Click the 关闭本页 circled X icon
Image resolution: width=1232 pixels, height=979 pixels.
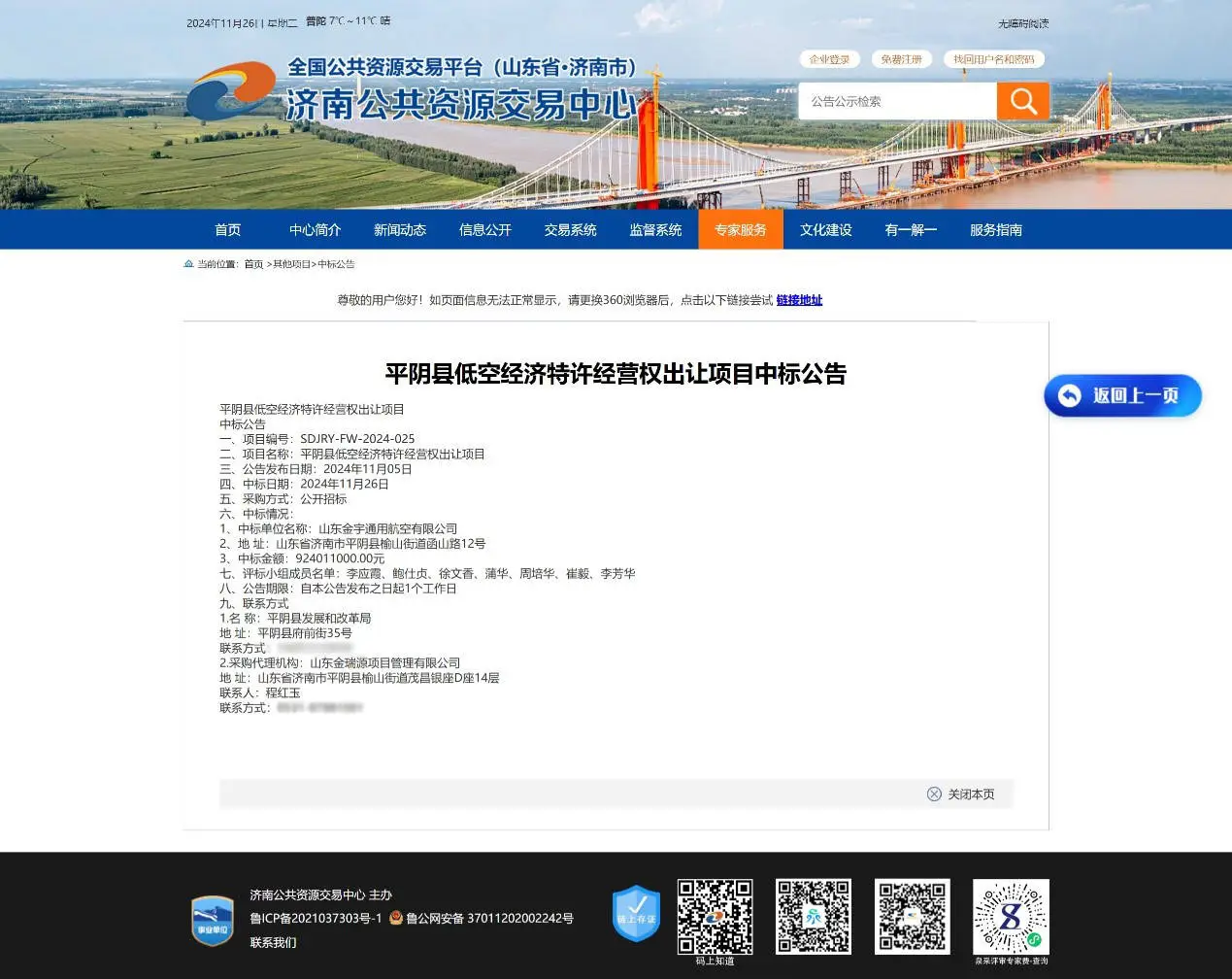click(x=934, y=794)
